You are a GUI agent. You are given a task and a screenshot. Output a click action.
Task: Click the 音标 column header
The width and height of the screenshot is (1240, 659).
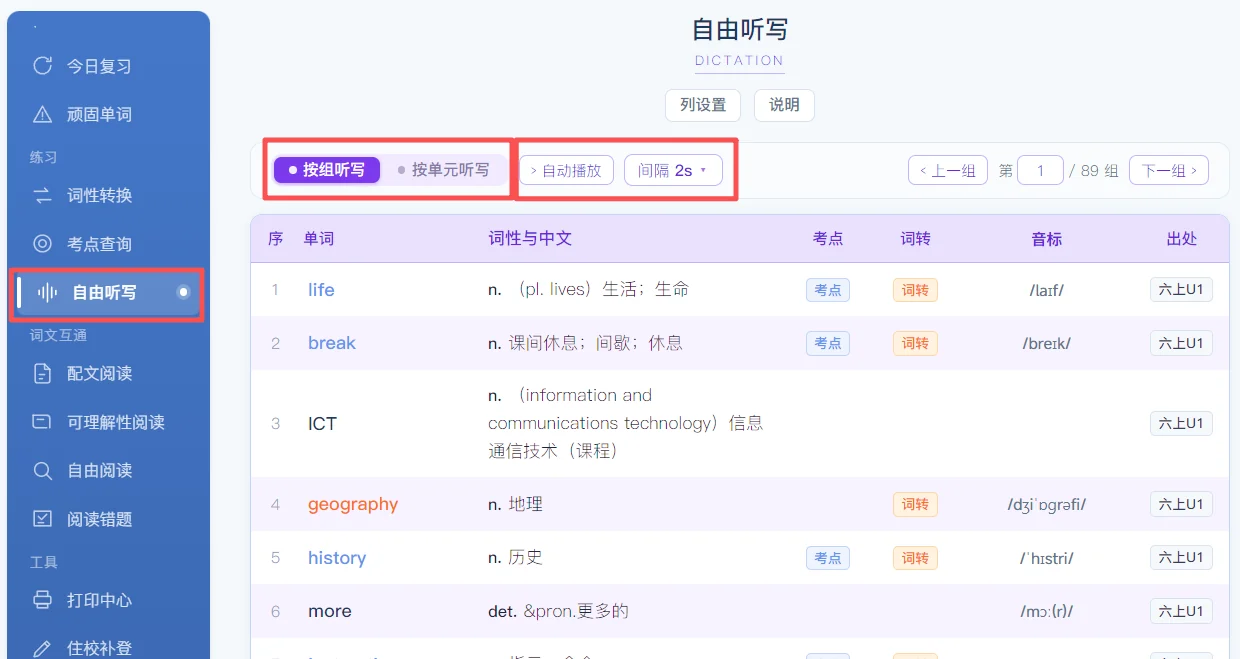(1047, 239)
